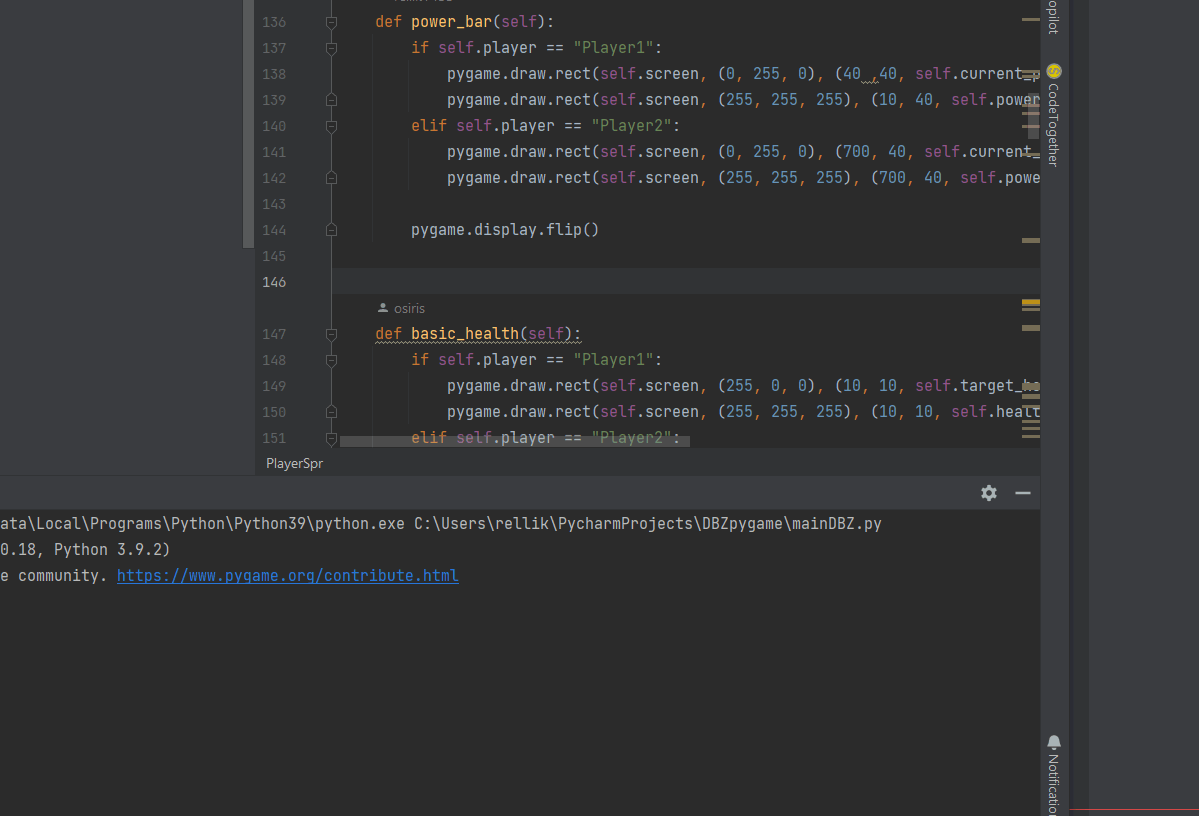Collapse the elif block at line 151

pyautogui.click(x=331, y=438)
